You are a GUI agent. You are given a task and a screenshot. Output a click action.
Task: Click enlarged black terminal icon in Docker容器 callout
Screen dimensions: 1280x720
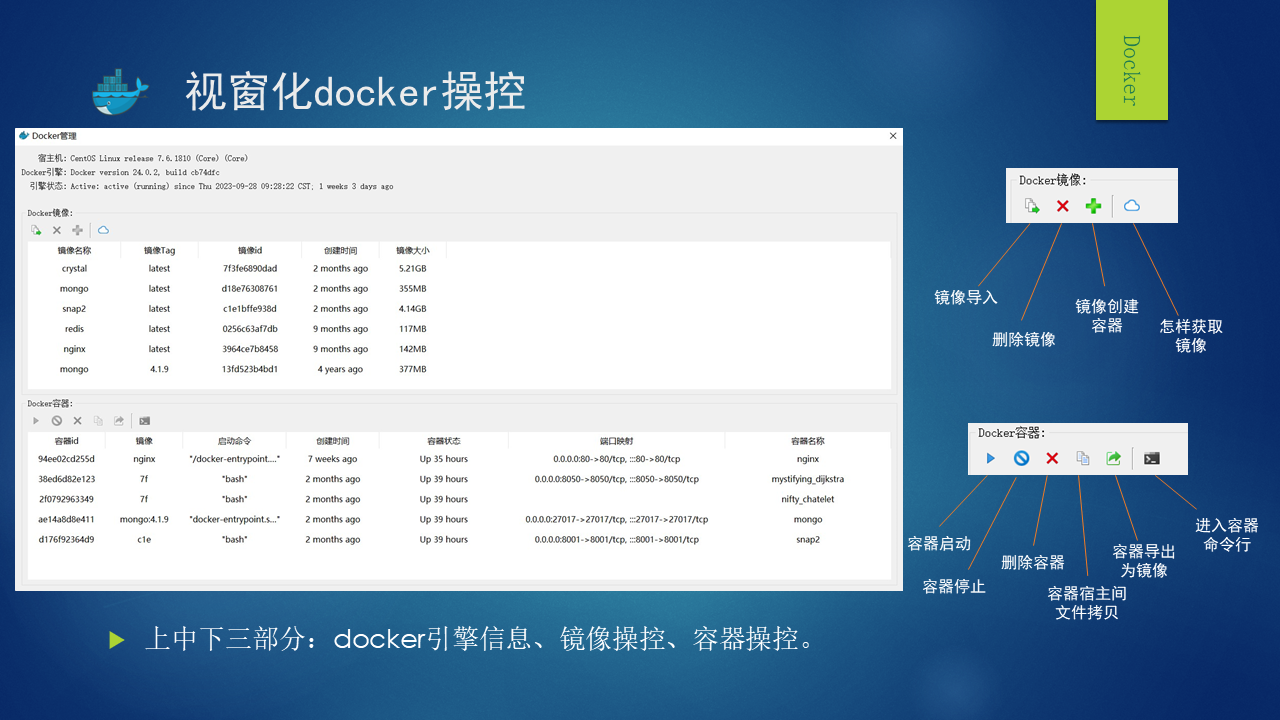point(1152,458)
